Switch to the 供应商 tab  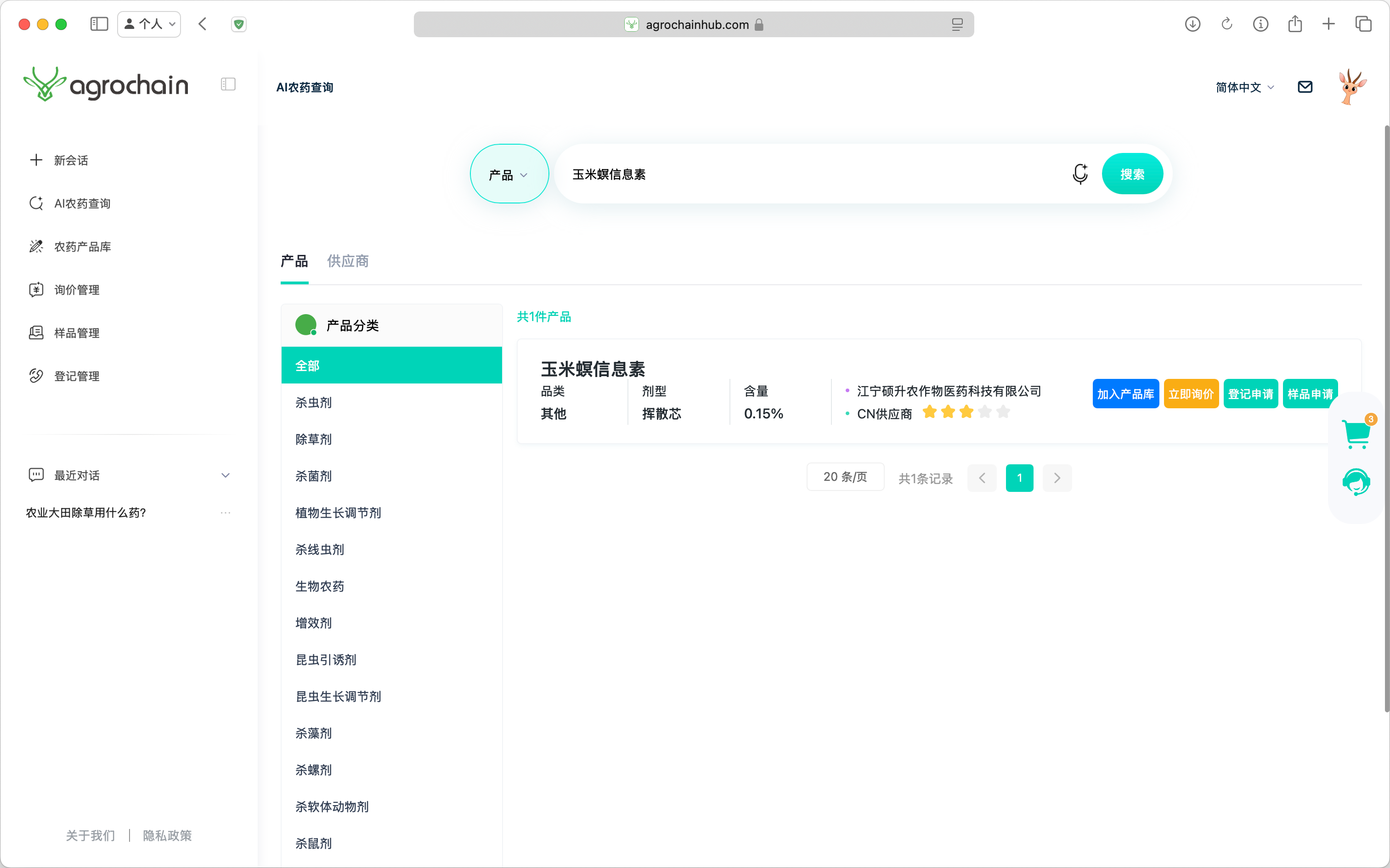[x=347, y=261]
